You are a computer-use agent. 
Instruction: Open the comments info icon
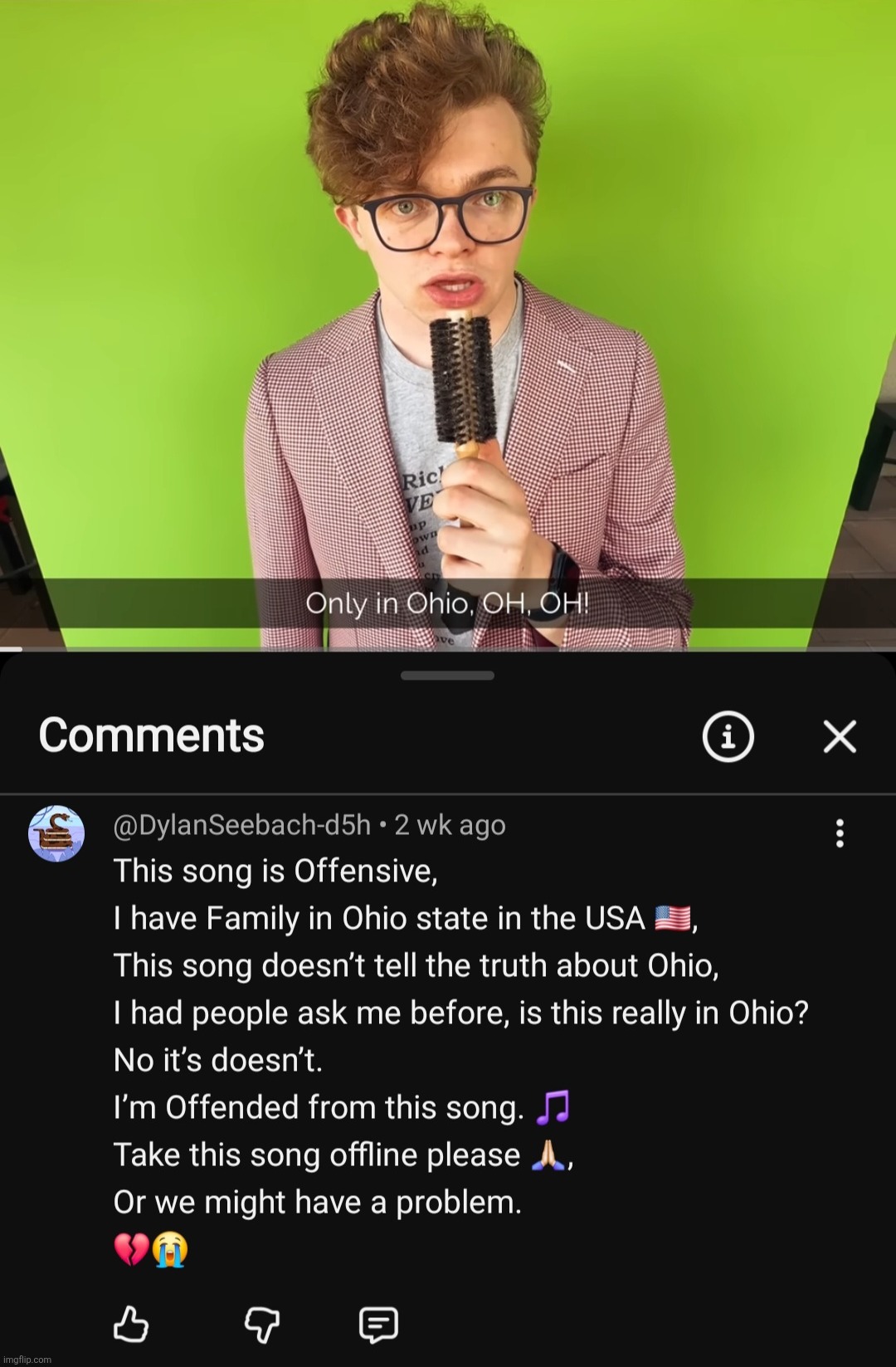tap(728, 736)
